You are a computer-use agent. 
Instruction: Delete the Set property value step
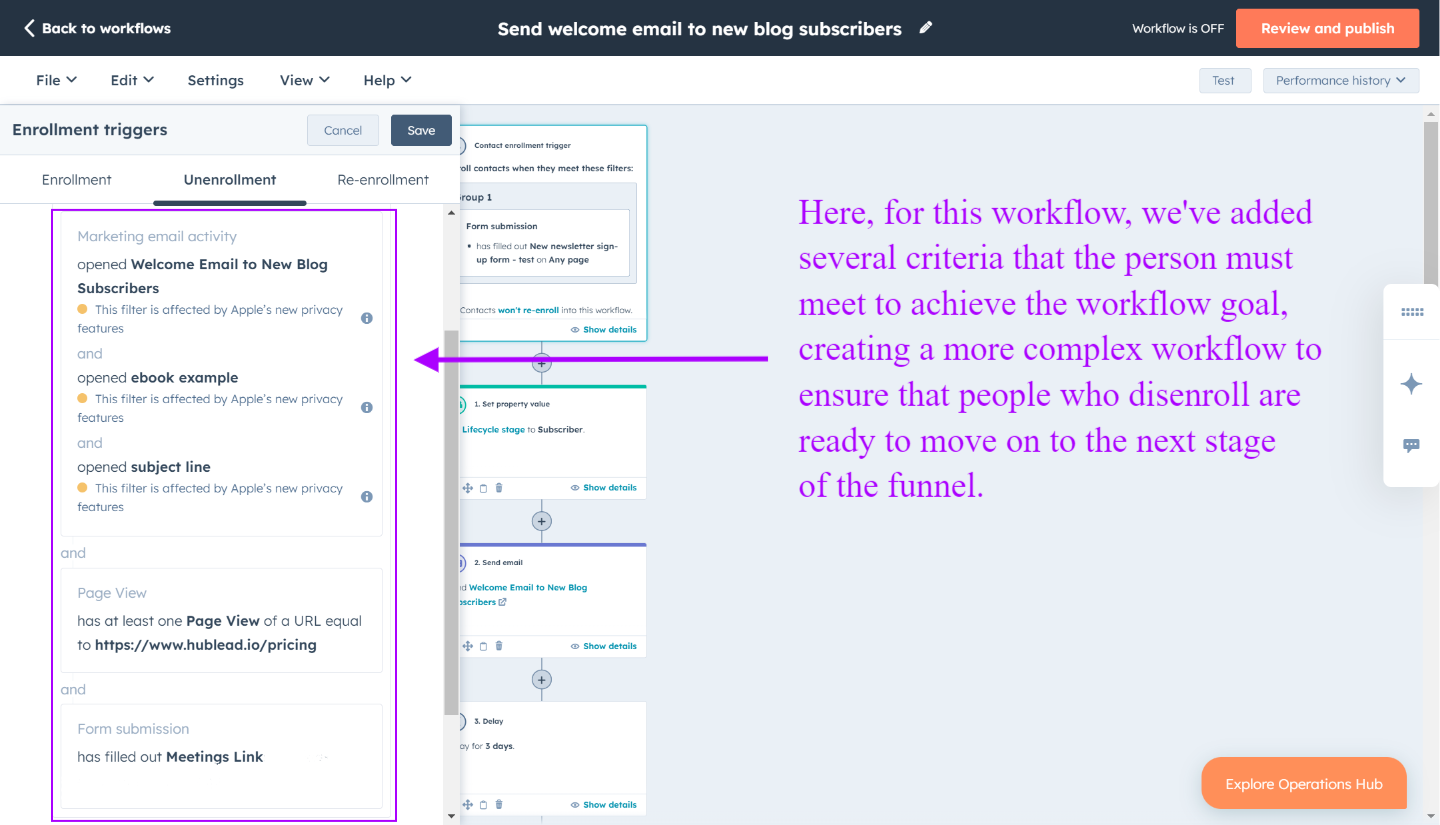[x=499, y=488]
